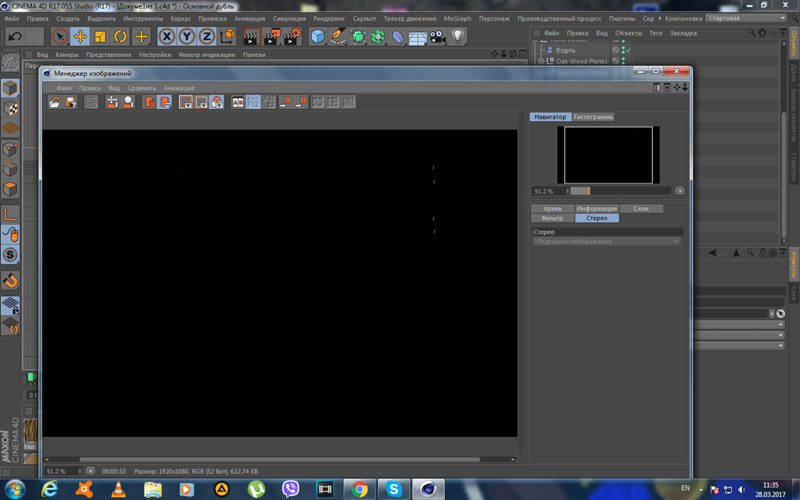Toggle X axis lock

point(167,37)
